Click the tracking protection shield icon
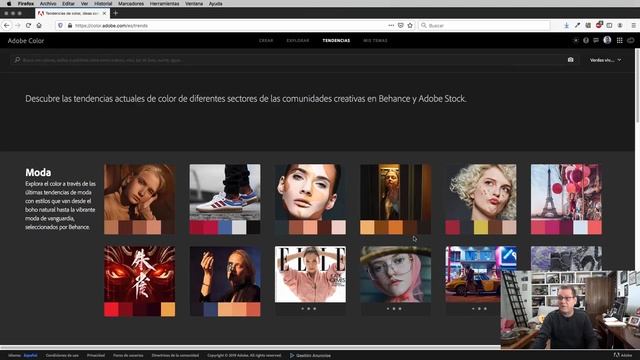640x360 pixels. click(60, 25)
